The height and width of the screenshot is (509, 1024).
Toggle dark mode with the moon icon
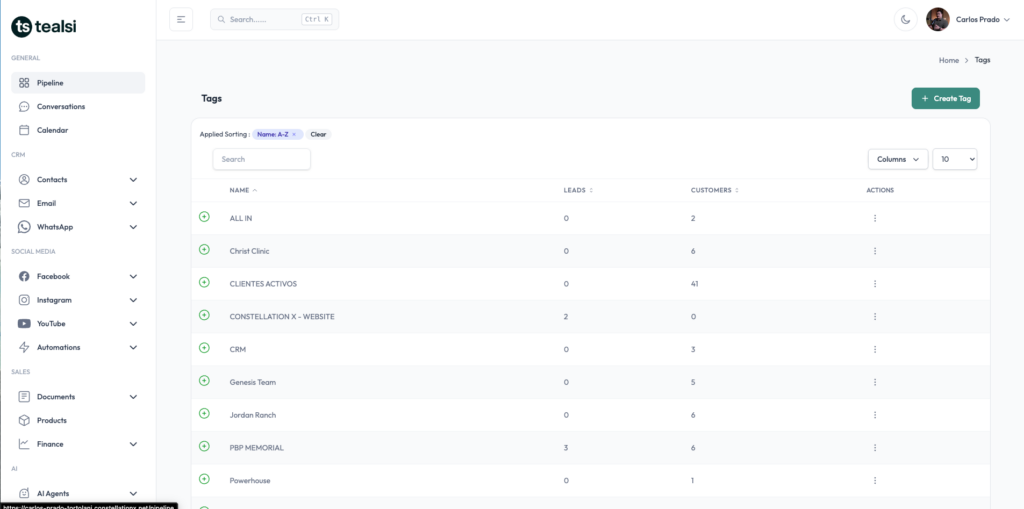point(905,19)
